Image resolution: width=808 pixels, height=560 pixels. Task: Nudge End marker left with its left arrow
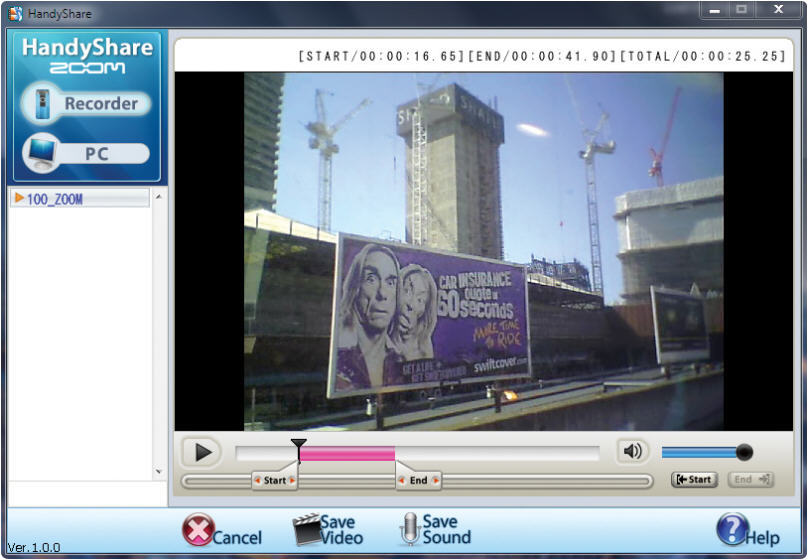pyautogui.click(x=401, y=481)
